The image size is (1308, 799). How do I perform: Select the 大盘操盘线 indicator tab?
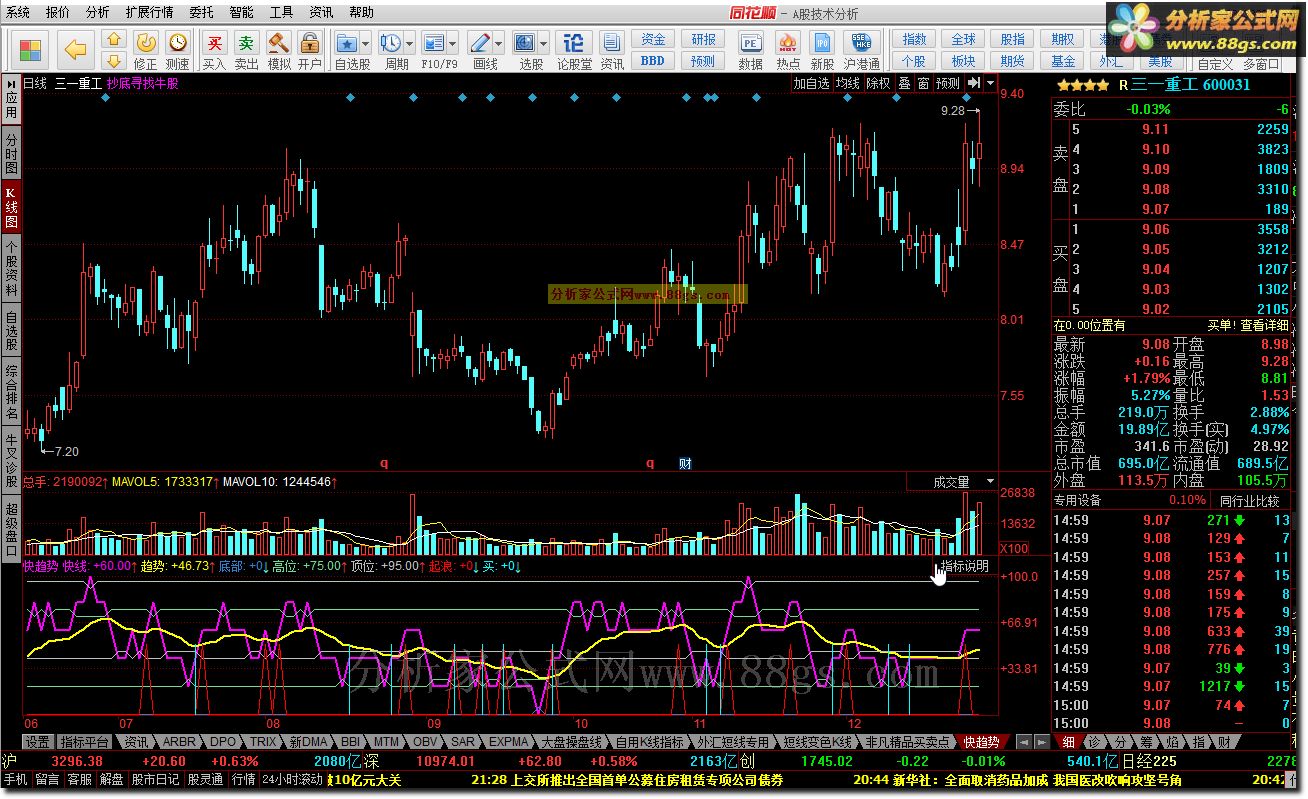tap(571, 742)
